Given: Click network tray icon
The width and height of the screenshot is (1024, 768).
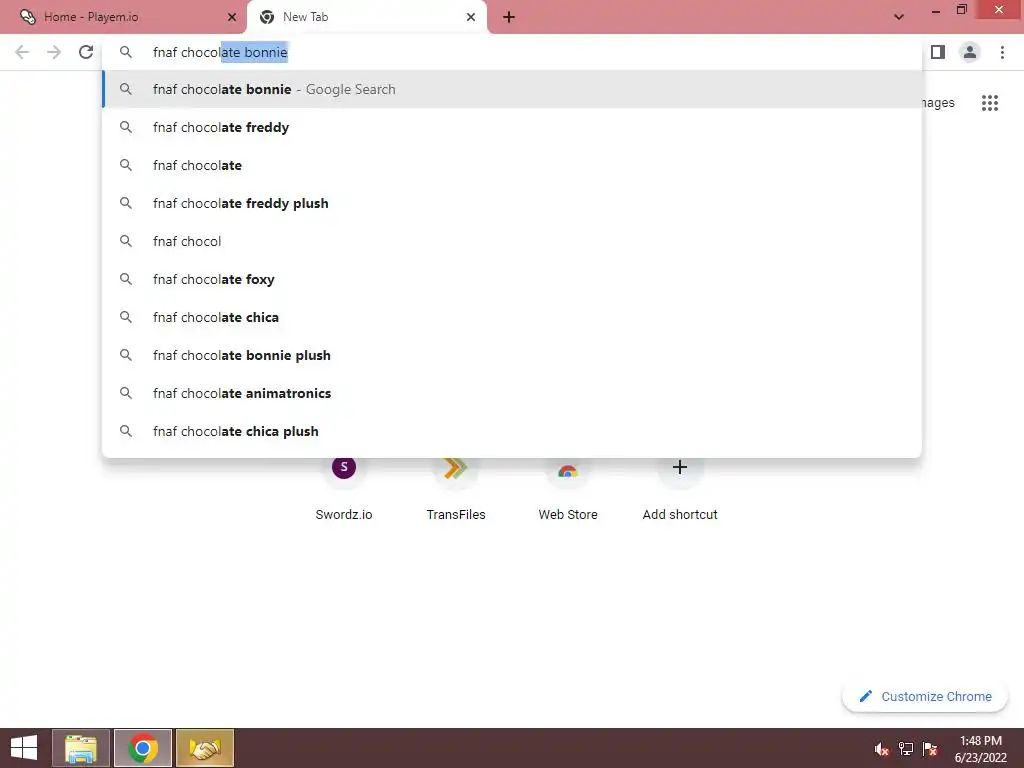Looking at the screenshot, I should [x=906, y=749].
